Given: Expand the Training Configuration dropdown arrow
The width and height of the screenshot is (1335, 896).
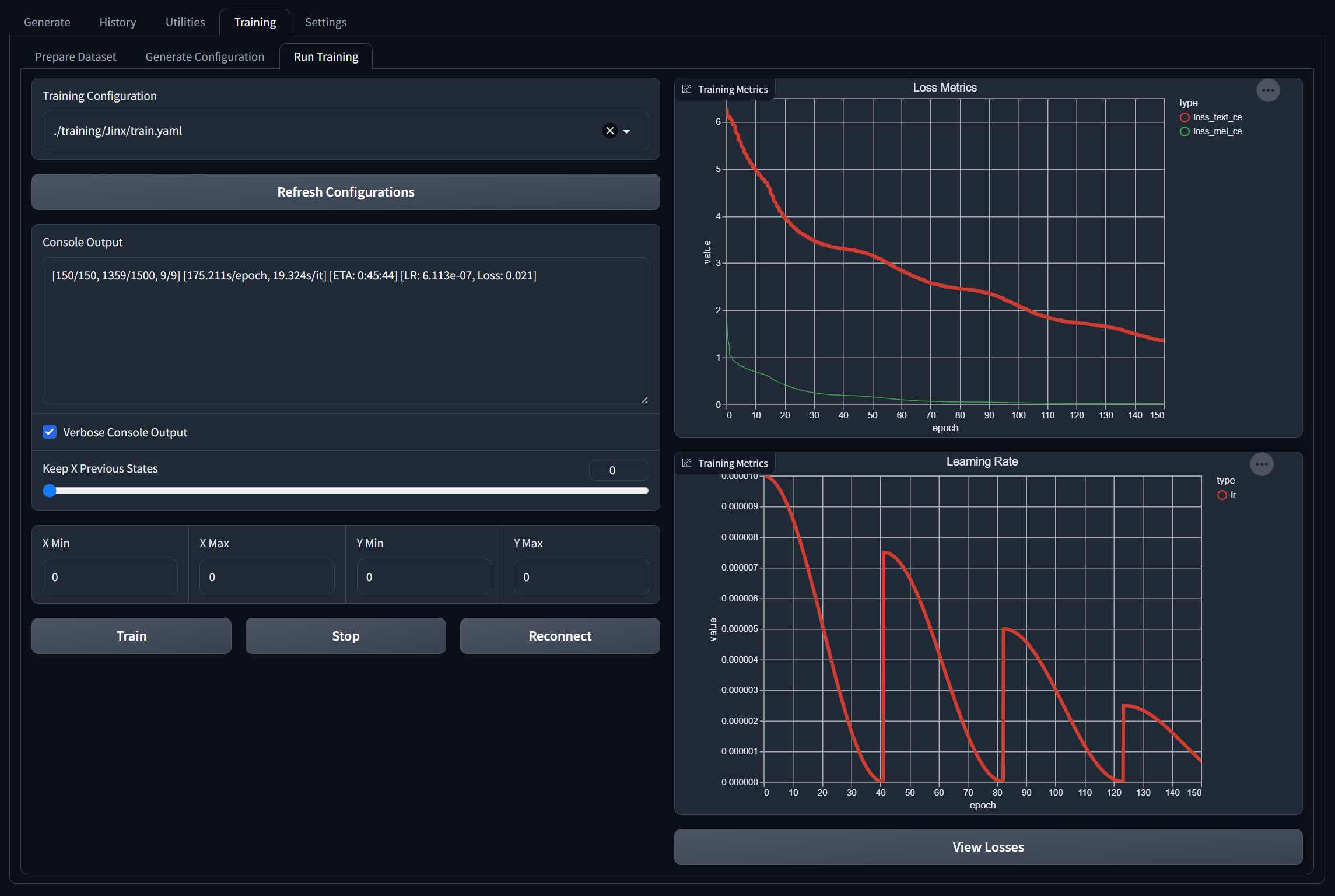Looking at the screenshot, I should 627,131.
